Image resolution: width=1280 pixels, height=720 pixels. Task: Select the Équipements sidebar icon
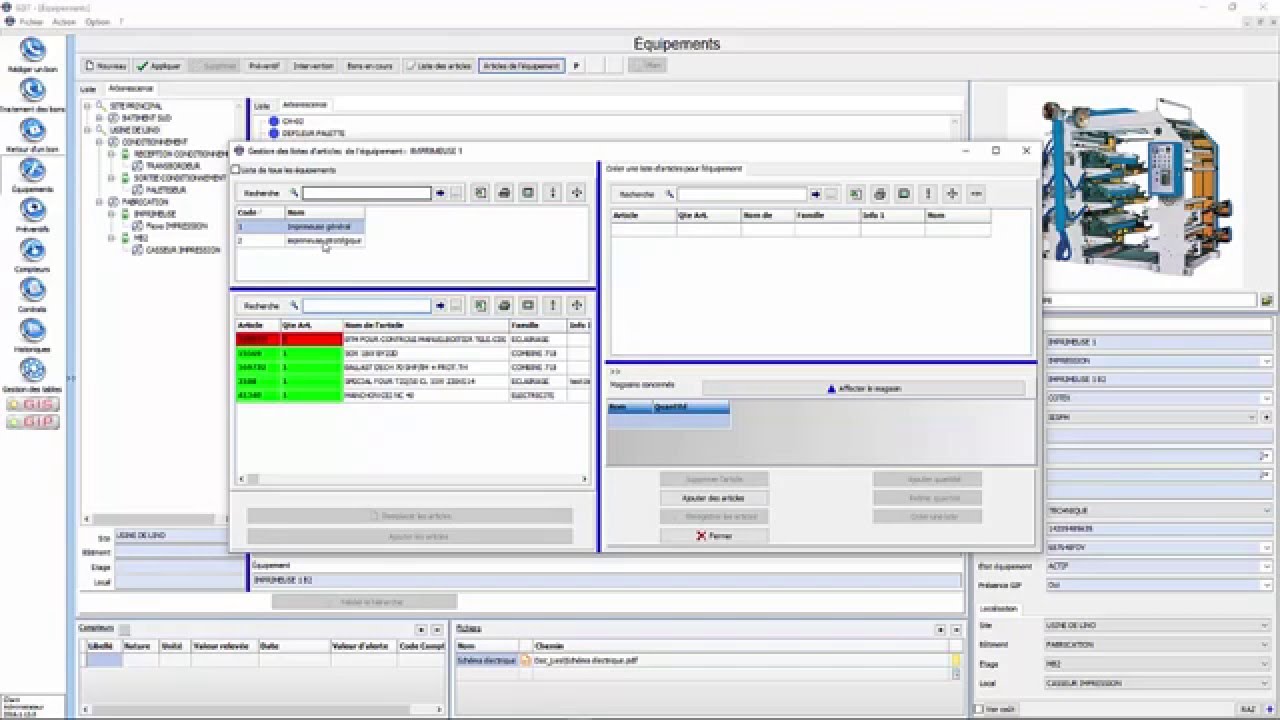(x=33, y=170)
